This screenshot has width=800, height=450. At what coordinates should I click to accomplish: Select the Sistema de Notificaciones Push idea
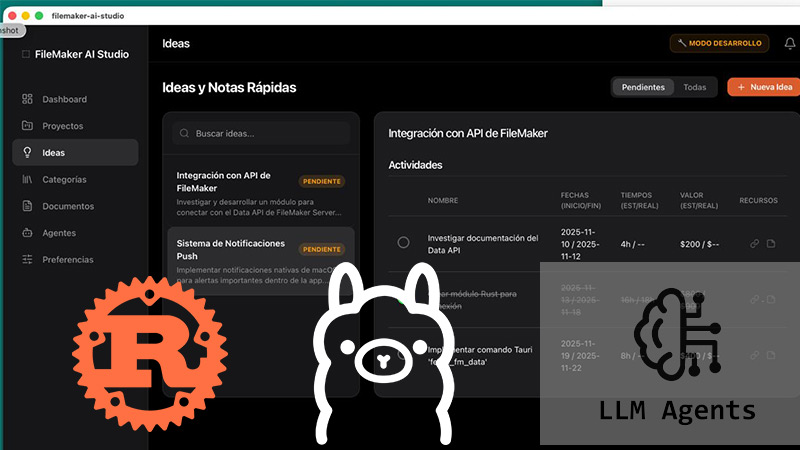(261, 261)
